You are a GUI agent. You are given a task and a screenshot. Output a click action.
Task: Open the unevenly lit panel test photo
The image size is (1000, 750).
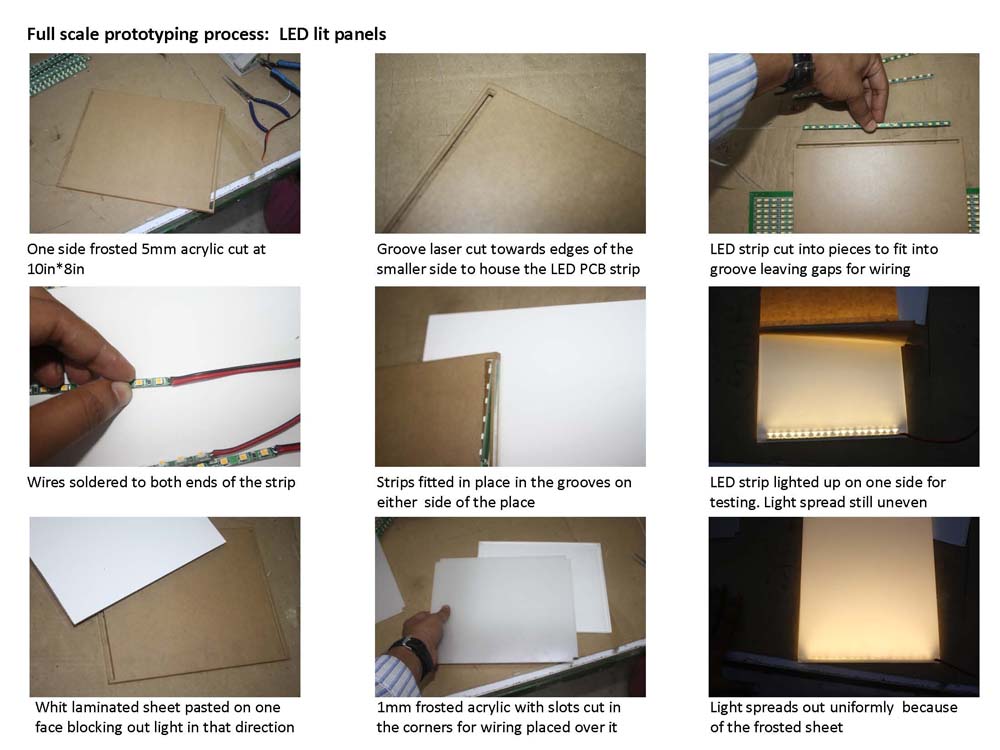(844, 376)
